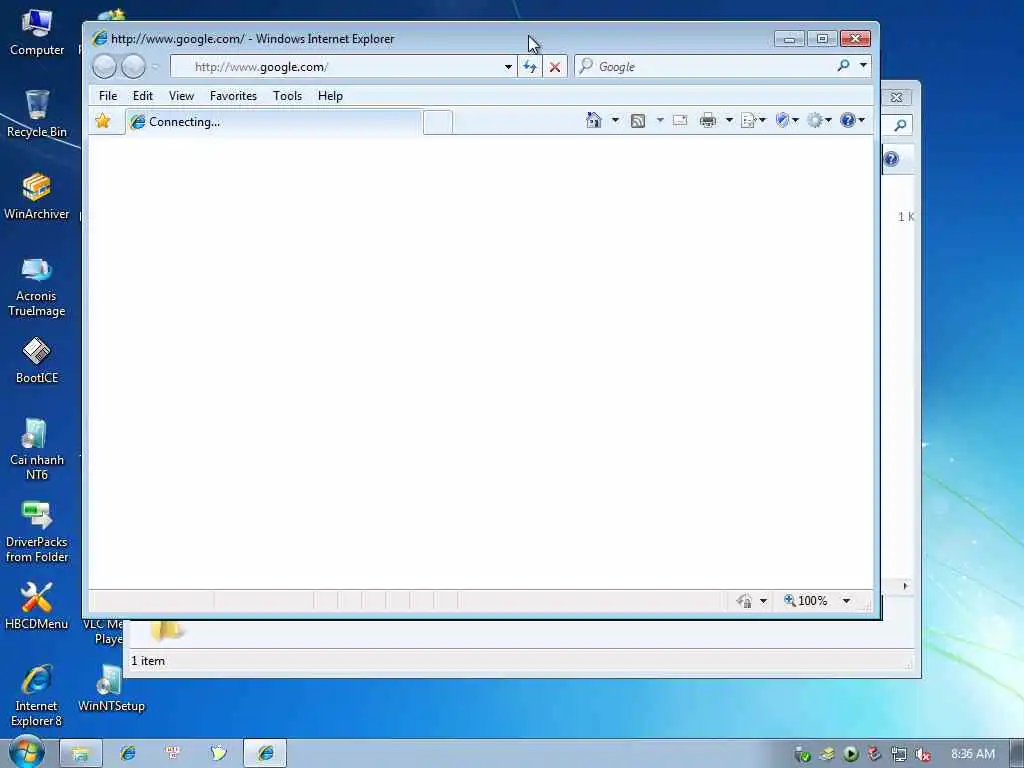Open the Computer desktop icon
Viewport: 1024px width, 768px height.
coord(37,33)
